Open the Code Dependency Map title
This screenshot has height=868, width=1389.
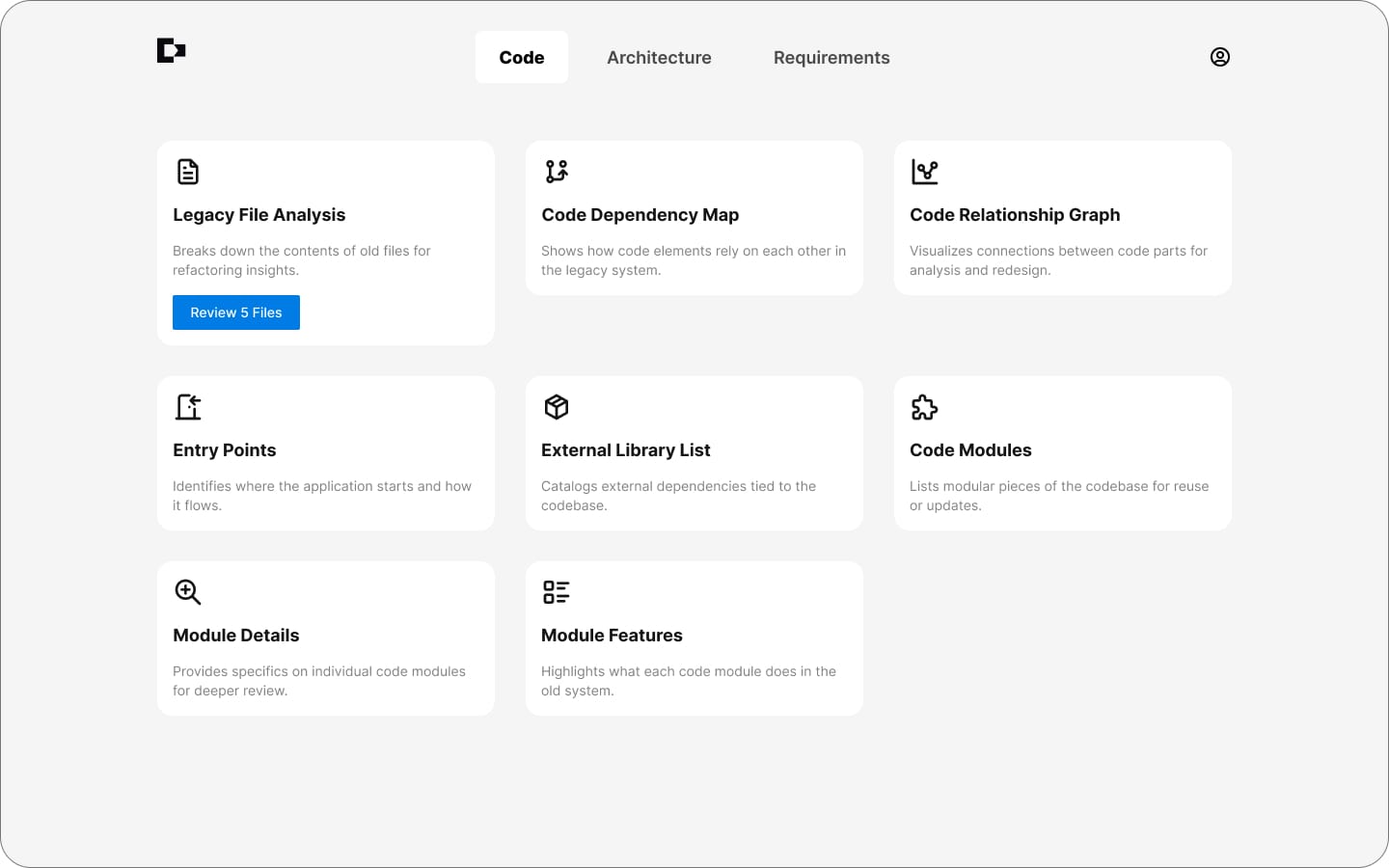point(640,215)
